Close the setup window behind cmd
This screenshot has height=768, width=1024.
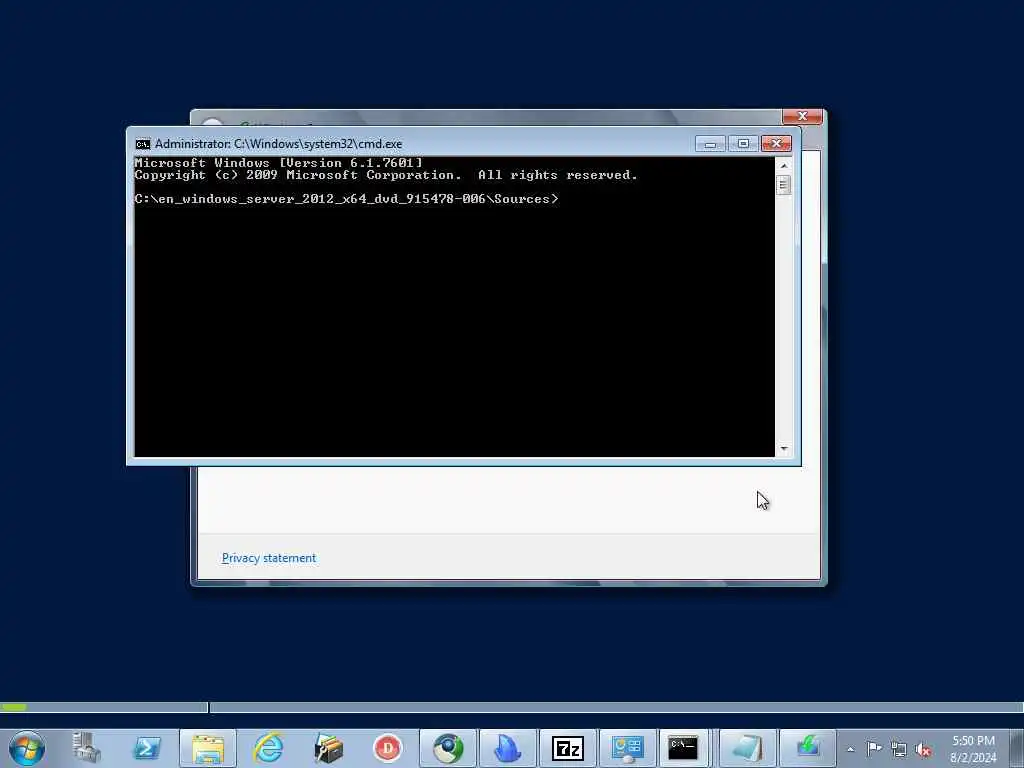click(802, 116)
